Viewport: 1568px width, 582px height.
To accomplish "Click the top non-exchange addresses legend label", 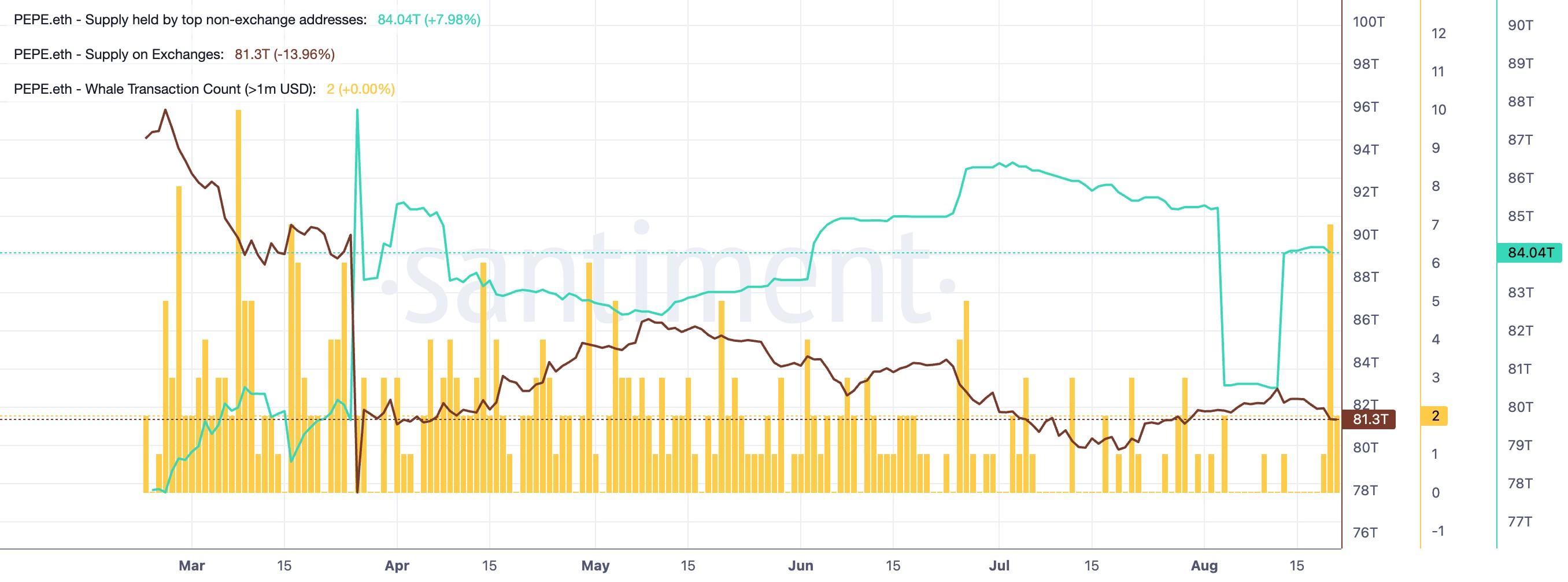I will (190, 20).
